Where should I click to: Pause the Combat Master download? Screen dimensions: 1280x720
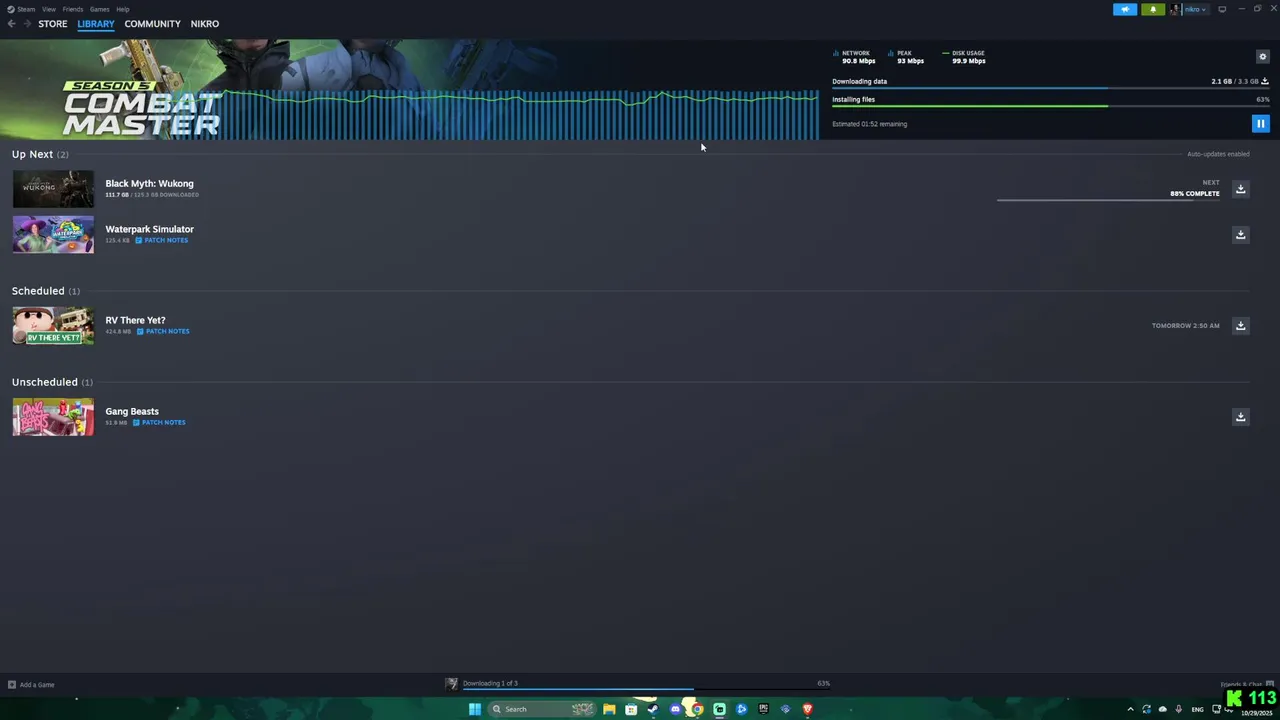pyautogui.click(x=1260, y=124)
